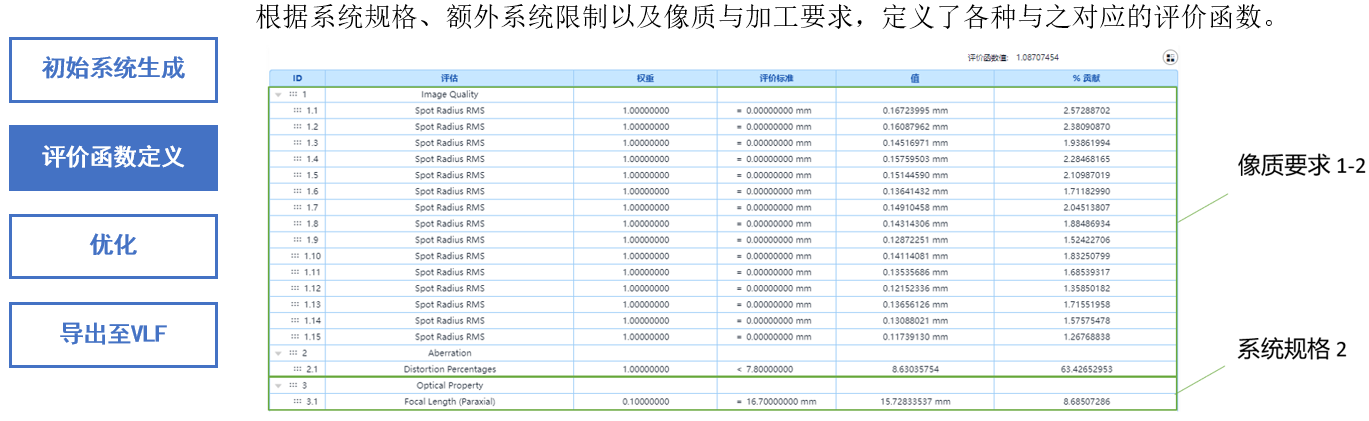Open the 初始系统生成 step
Image resolution: width=1369 pixels, height=421 pixels.
[113, 69]
